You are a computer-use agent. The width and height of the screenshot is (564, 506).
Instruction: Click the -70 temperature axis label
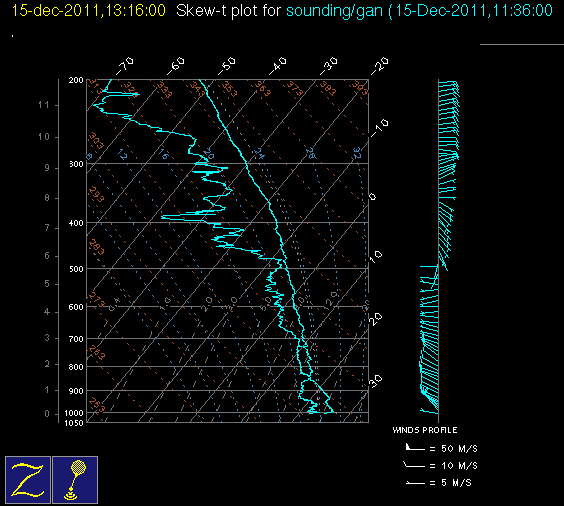[125, 65]
